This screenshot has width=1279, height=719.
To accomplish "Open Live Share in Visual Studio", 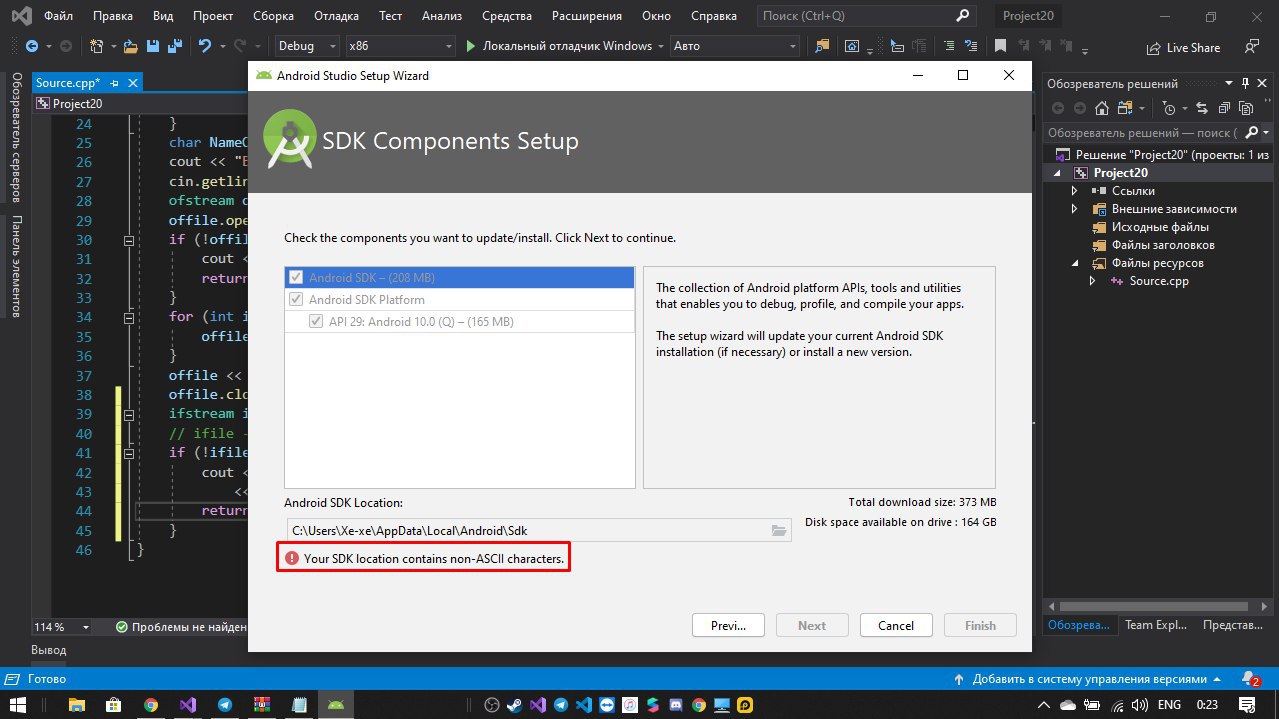I will click(1183, 47).
